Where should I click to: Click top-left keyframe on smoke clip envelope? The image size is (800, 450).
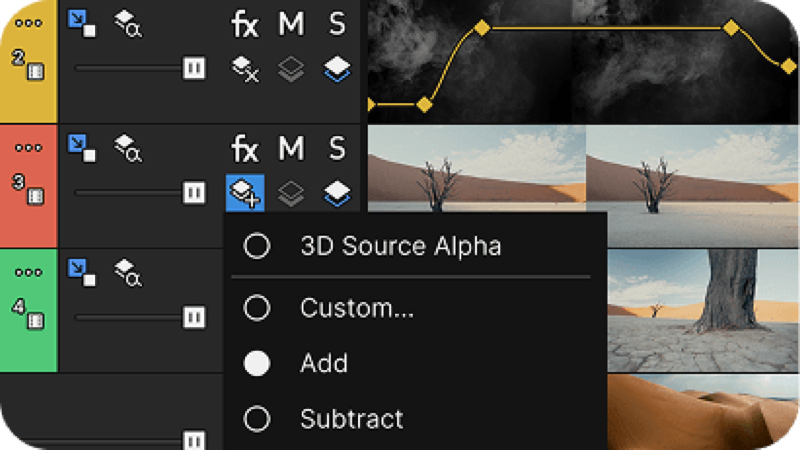click(x=482, y=28)
